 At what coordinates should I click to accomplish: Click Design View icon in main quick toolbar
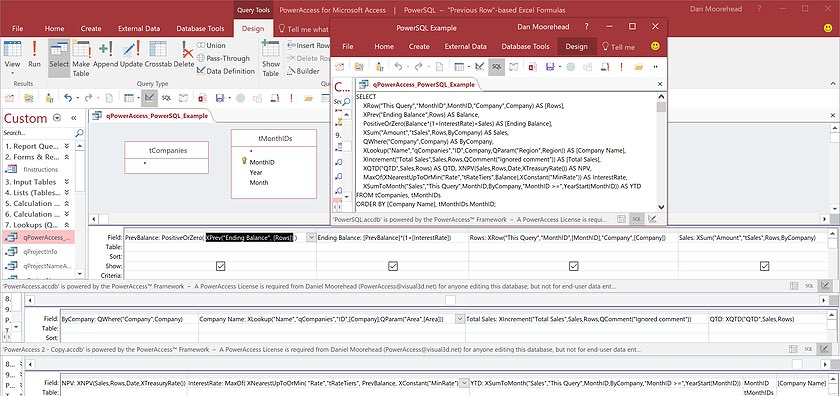[149, 98]
